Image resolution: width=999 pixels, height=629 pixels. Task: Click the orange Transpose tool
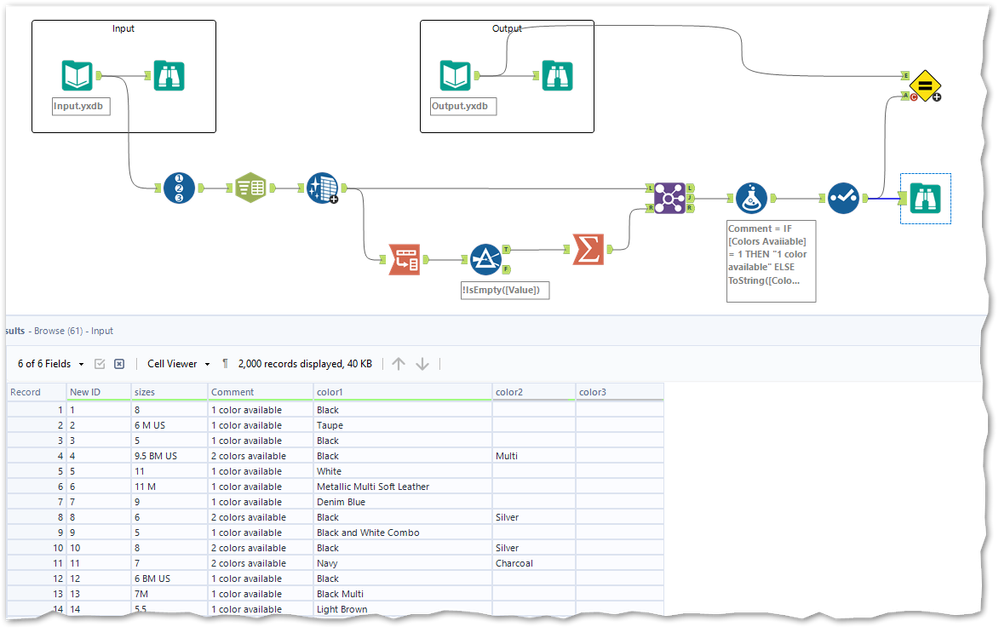click(405, 258)
